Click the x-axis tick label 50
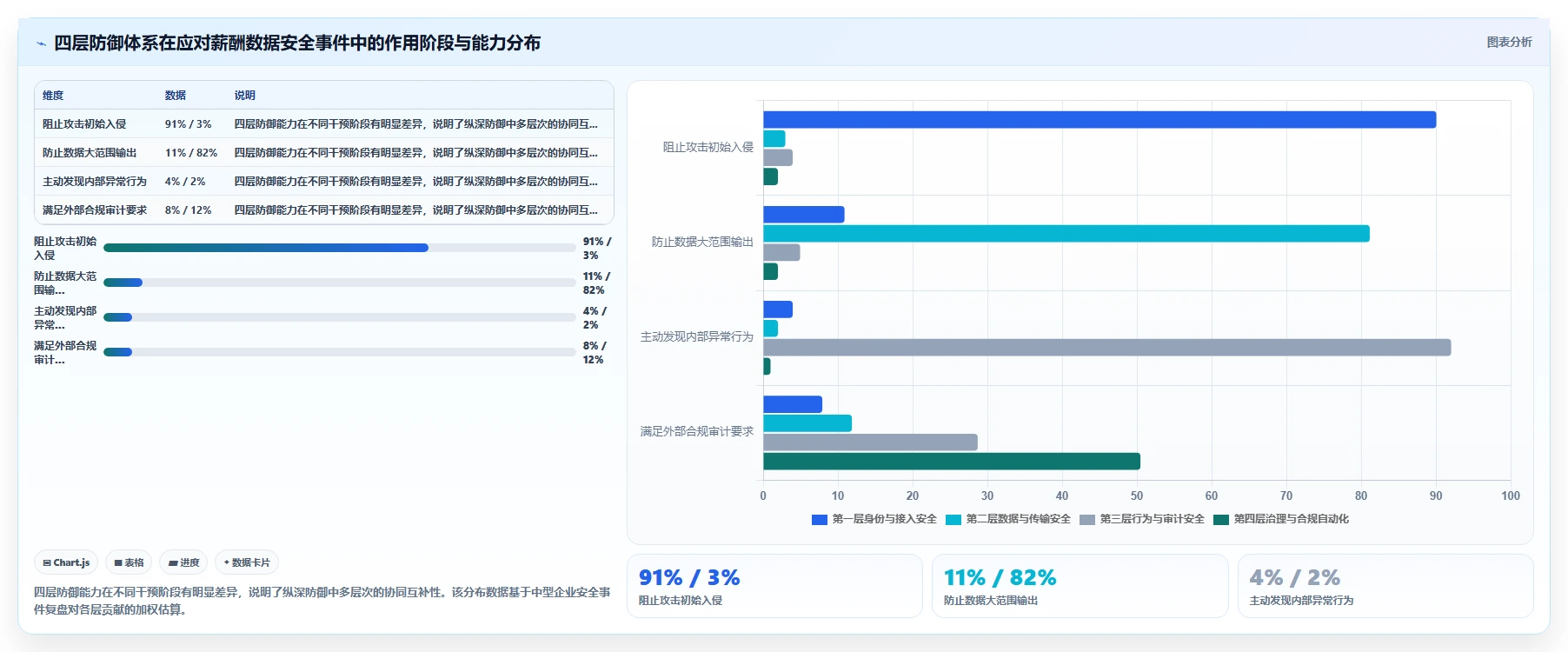The width and height of the screenshot is (1568, 652). coord(1137,496)
